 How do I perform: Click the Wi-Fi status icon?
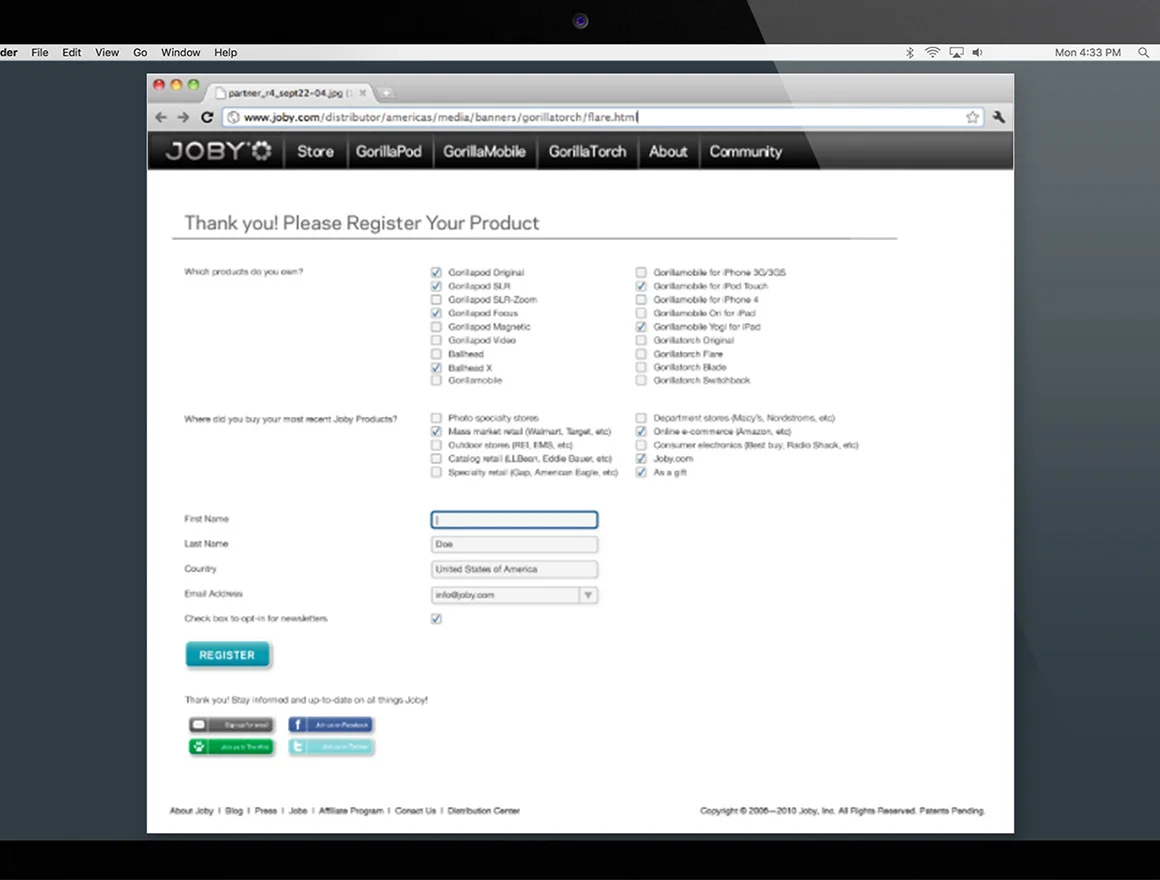(933, 53)
